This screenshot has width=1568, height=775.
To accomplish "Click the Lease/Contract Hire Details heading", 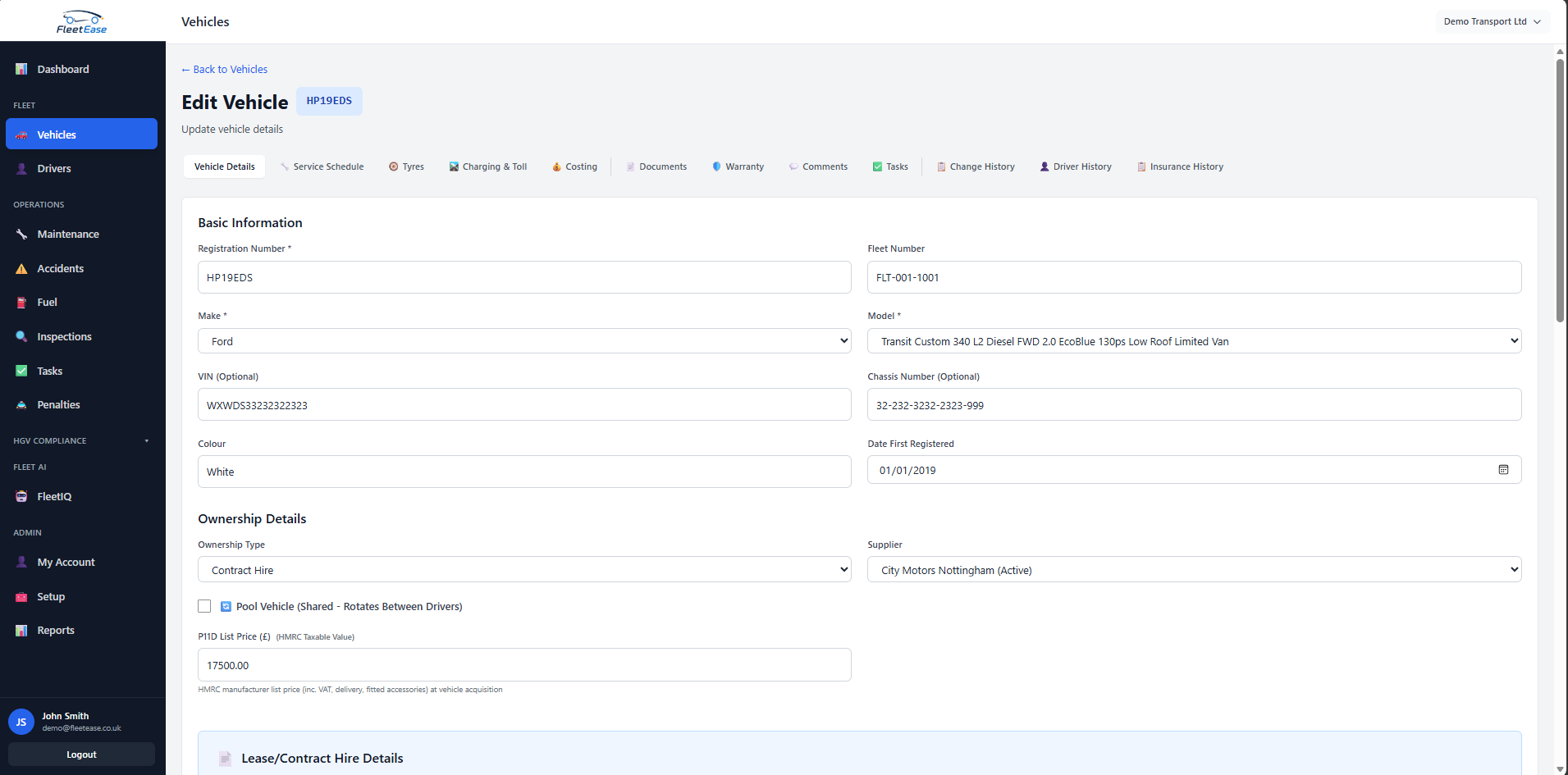I will coord(322,759).
